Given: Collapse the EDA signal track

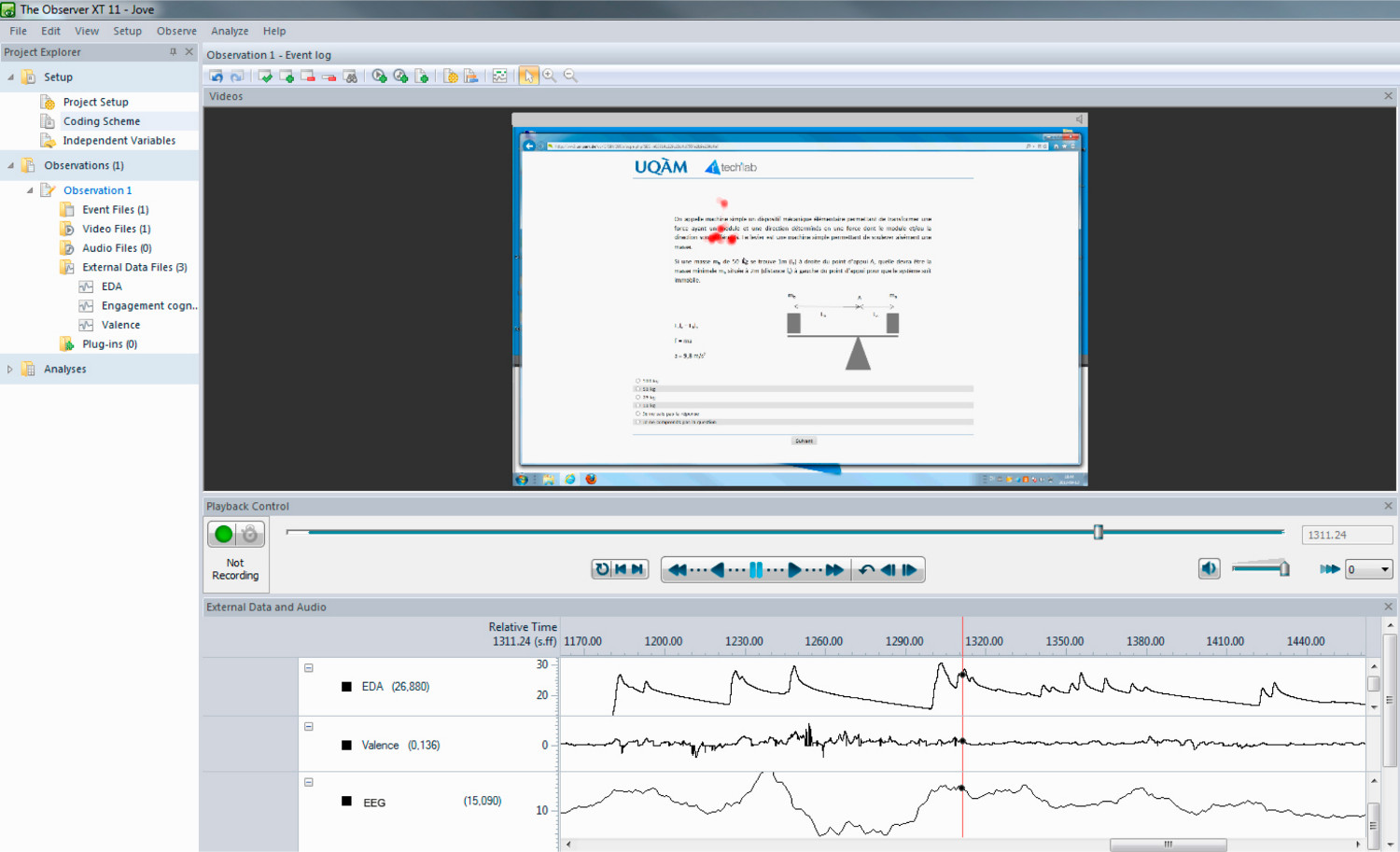Looking at the screenshot, I should click(309, 668).
